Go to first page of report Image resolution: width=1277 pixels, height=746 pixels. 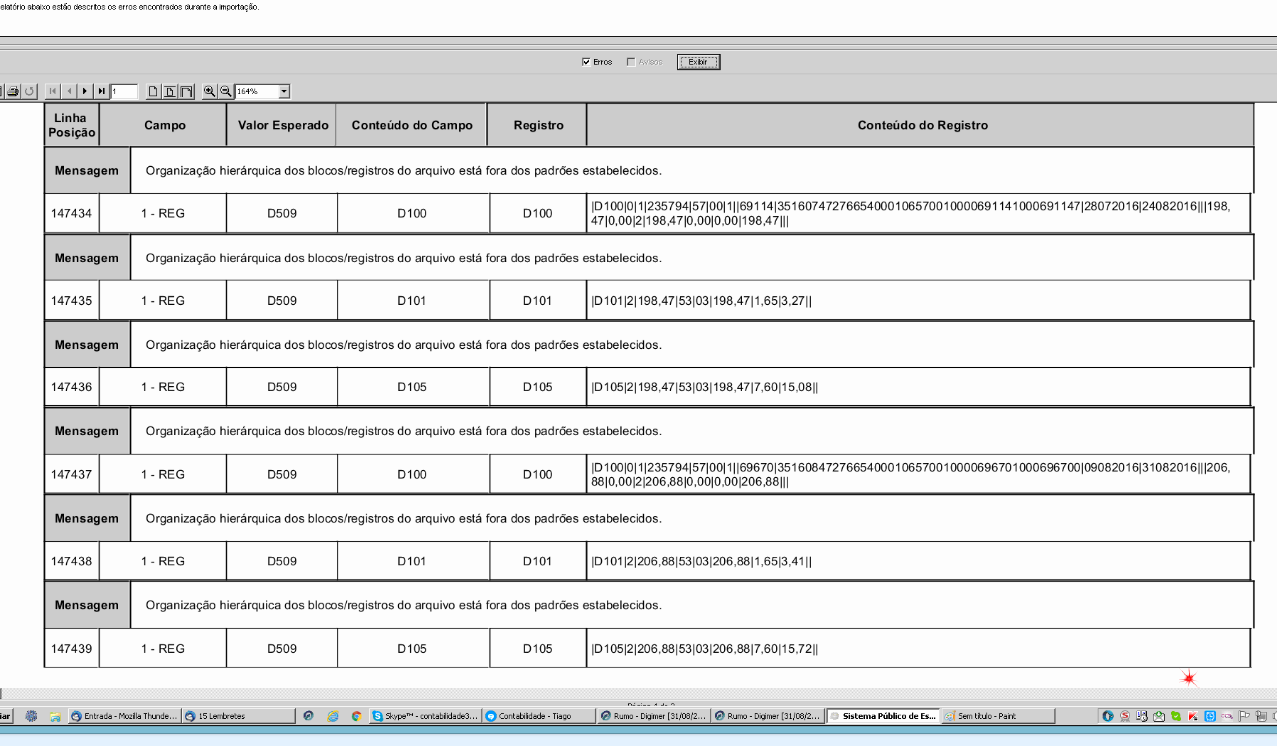(x=53, y=91)
